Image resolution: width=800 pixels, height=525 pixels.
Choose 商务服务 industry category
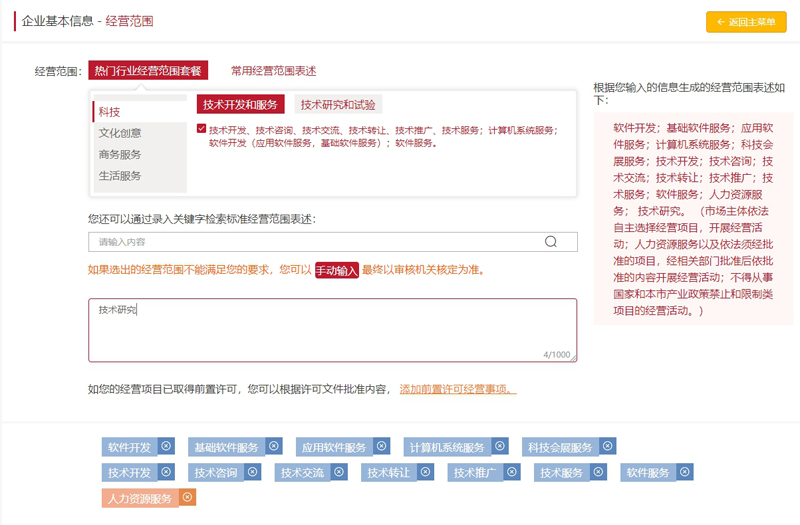tap(120, 154)
